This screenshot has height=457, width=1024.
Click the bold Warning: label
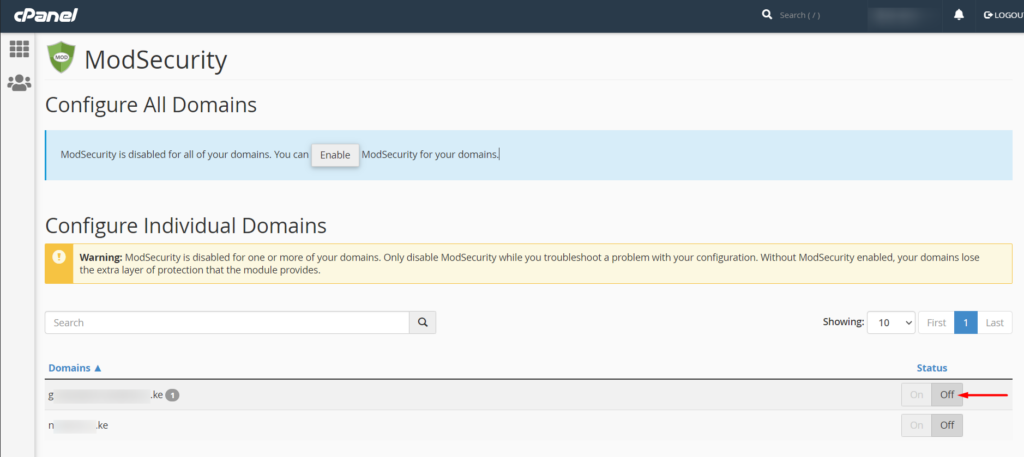pos(101,257)
